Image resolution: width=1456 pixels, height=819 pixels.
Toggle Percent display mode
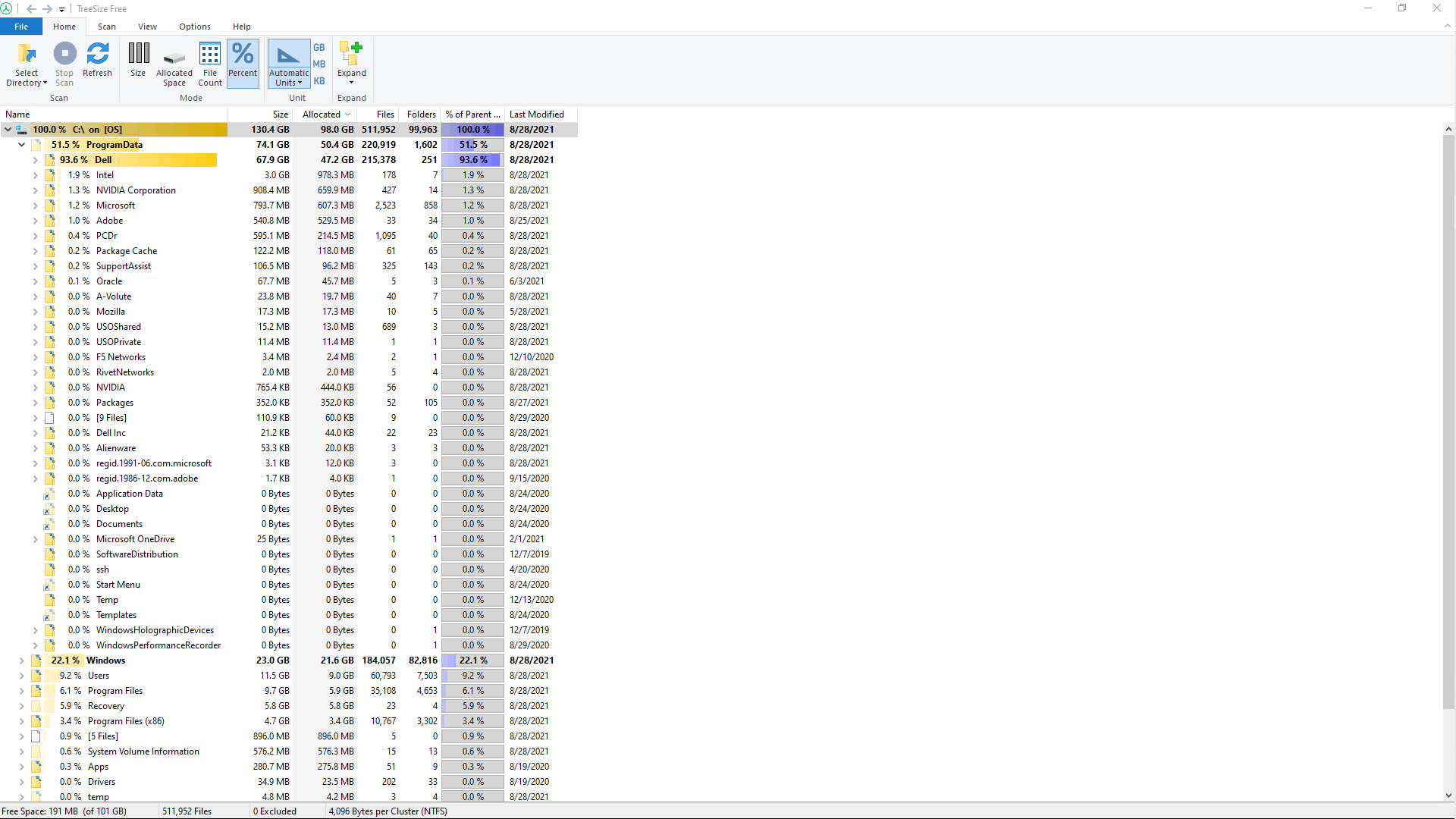[243, 63]
